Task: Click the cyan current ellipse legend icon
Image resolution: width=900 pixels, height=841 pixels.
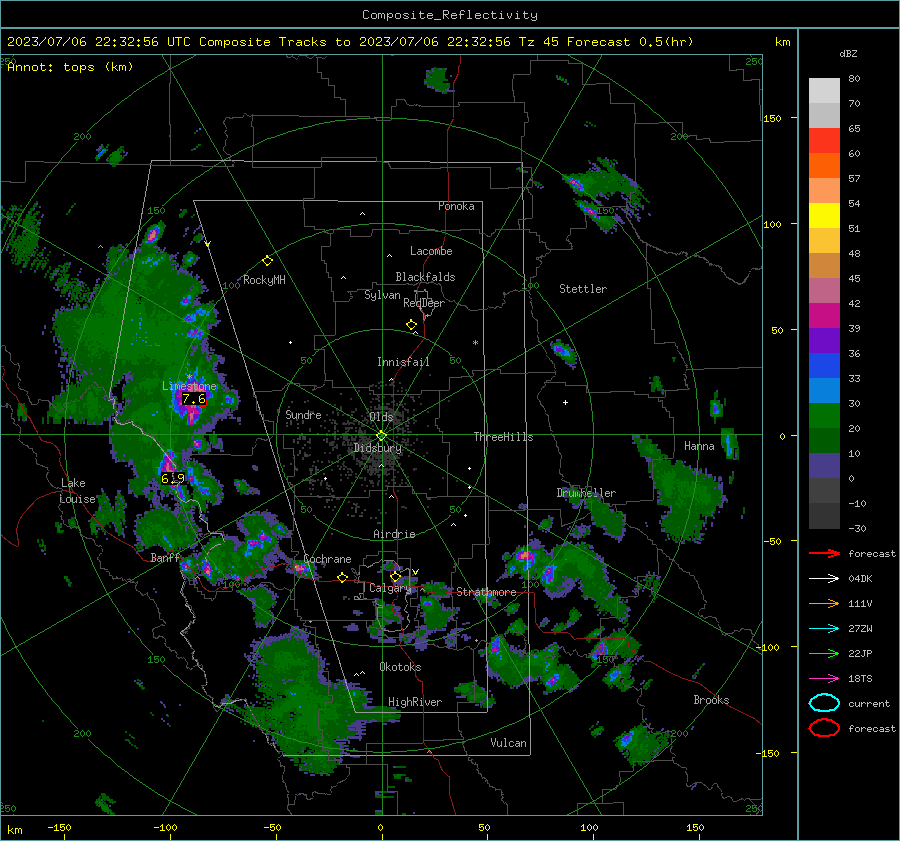Action: point(824,703)
